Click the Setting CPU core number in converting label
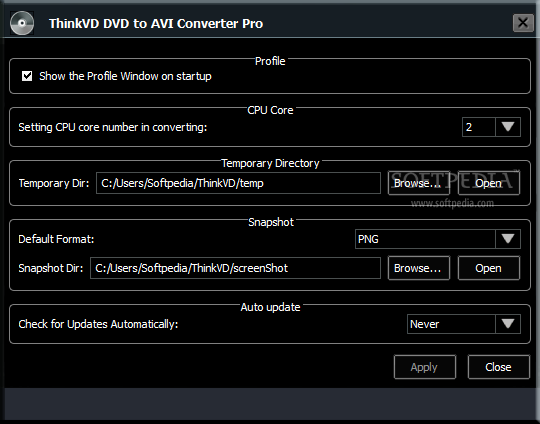 tap(113, 127)
